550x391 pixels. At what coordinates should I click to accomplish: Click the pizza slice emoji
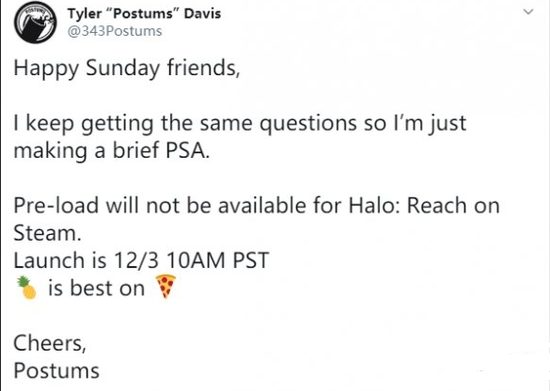coord(166,286)
